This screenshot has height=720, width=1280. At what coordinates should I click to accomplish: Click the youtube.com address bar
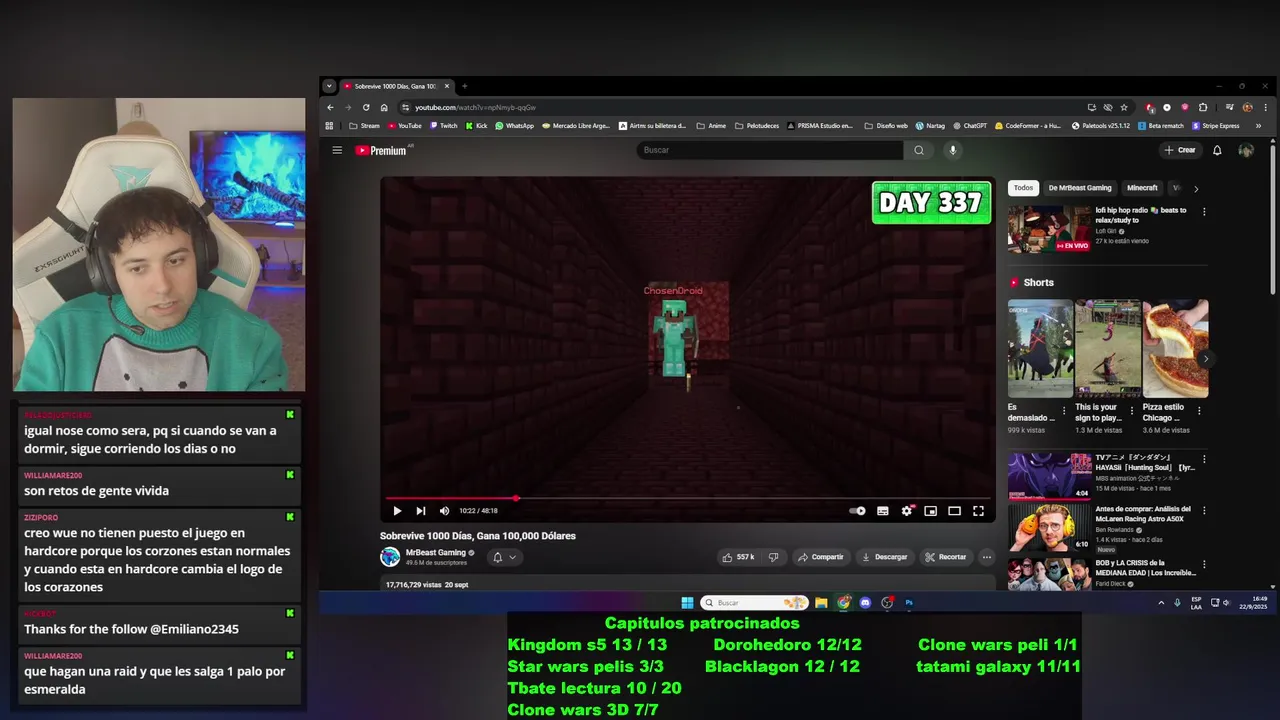(x=740, y=107)
